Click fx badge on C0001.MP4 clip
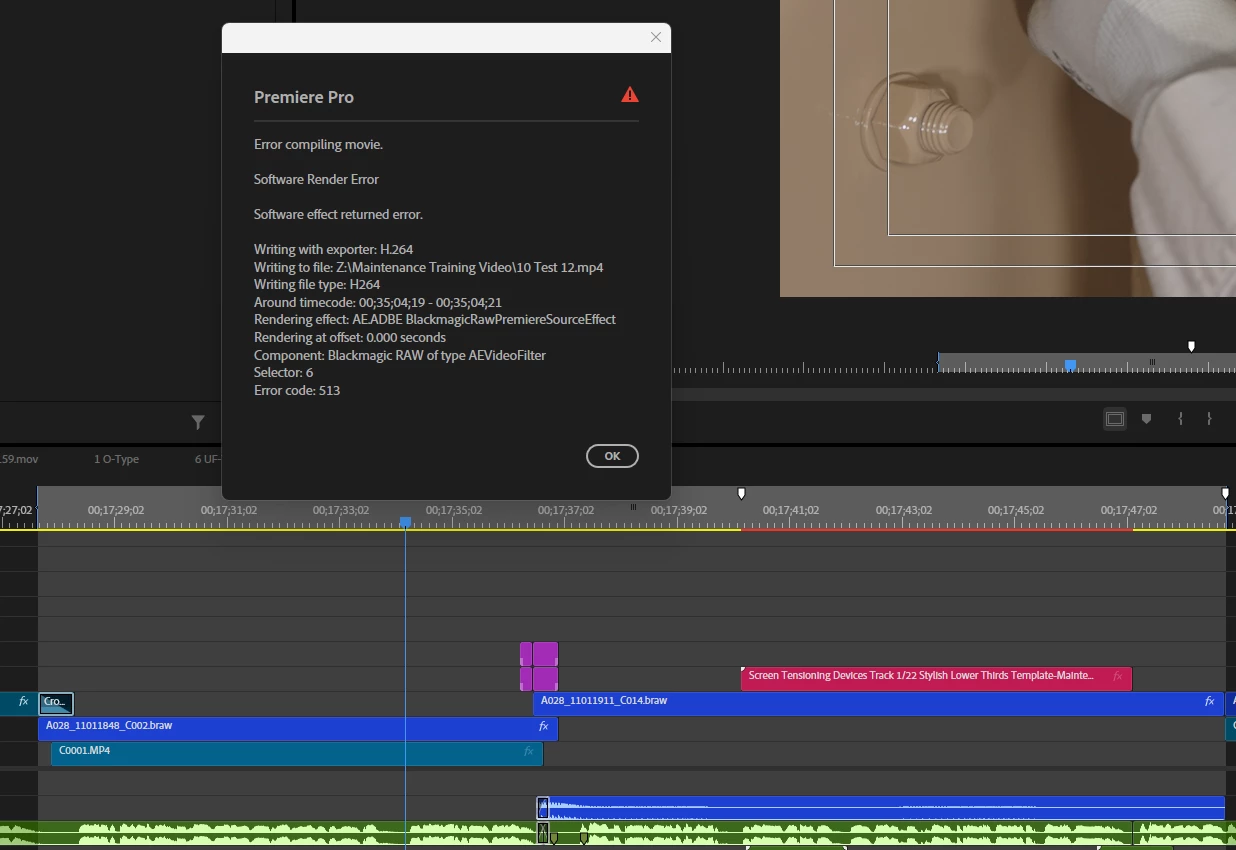1236x850 pixels. [529, 751]
